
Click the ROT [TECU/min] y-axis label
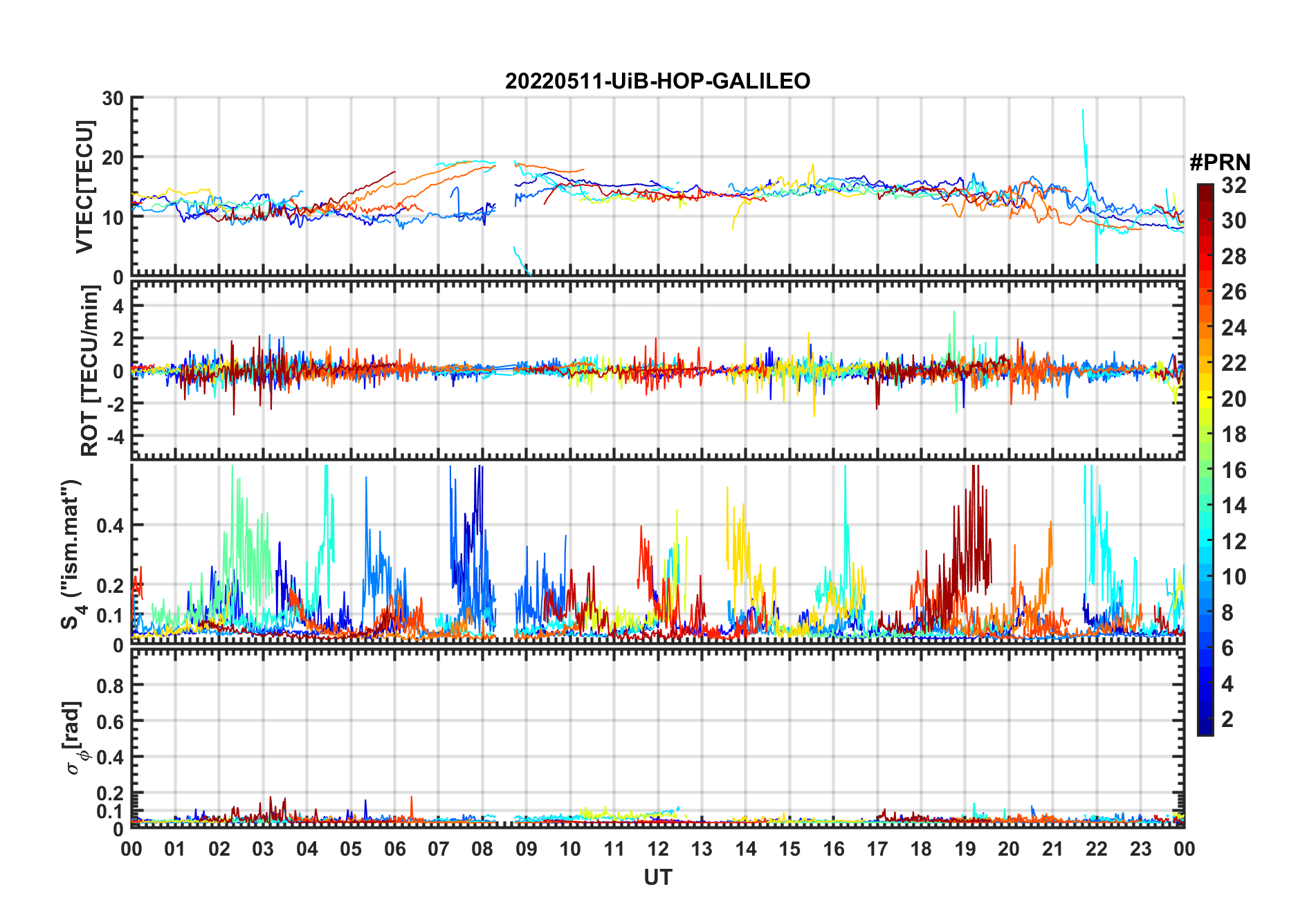(89, 371)
